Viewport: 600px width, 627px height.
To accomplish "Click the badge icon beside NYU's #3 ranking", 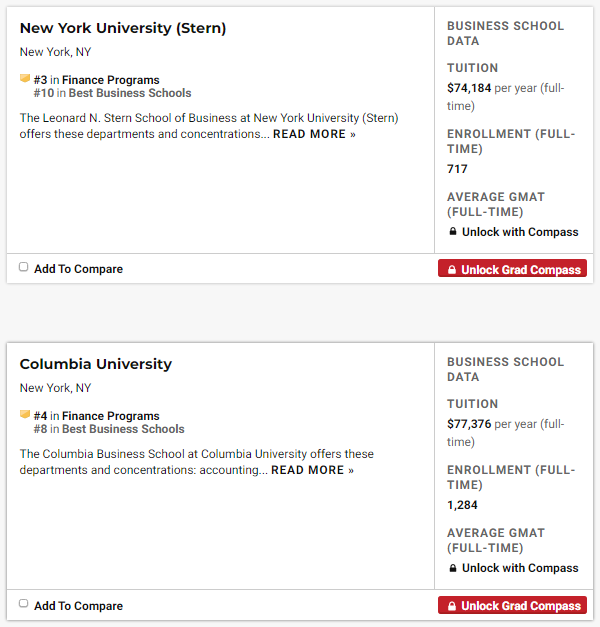I will click(25, 79).
